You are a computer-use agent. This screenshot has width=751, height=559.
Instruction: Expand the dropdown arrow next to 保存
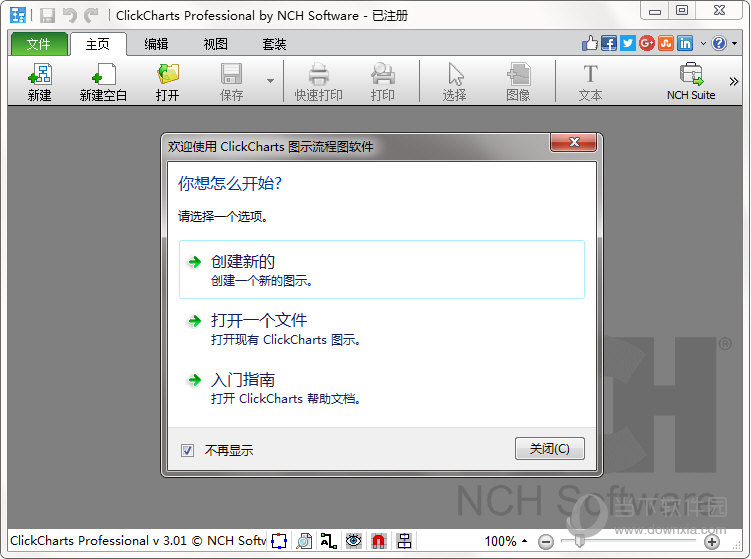(271, 80)
